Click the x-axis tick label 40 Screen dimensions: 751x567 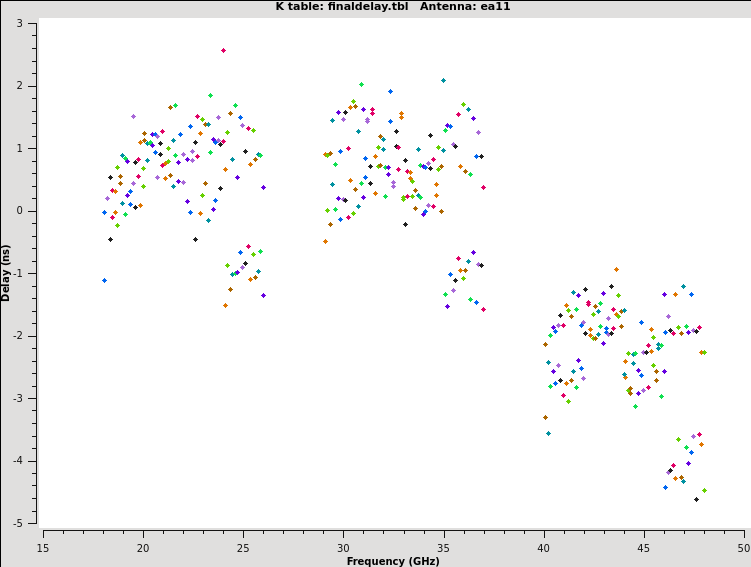tap(543, 548)
